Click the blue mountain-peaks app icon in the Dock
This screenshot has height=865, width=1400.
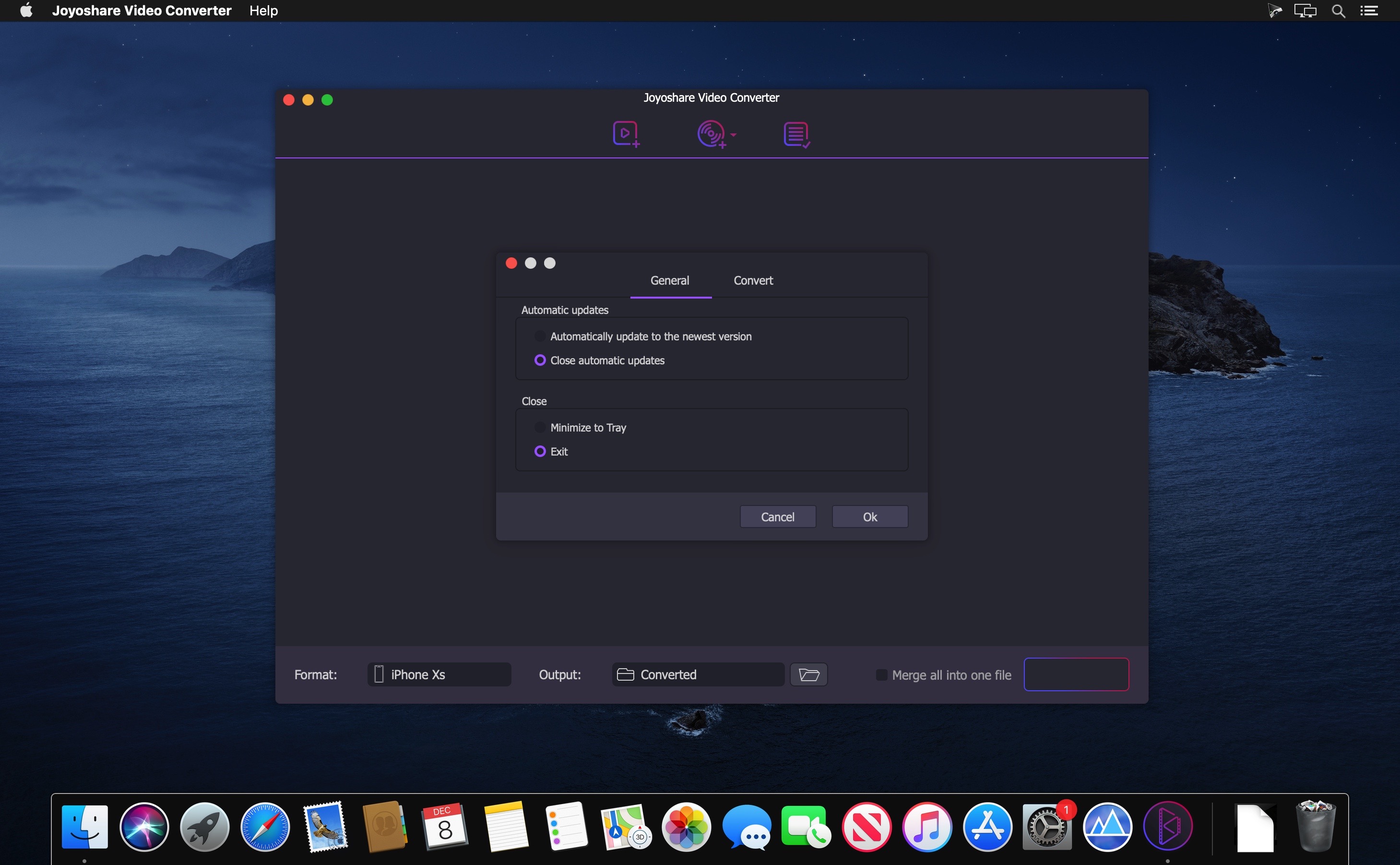coord(1108,827)
